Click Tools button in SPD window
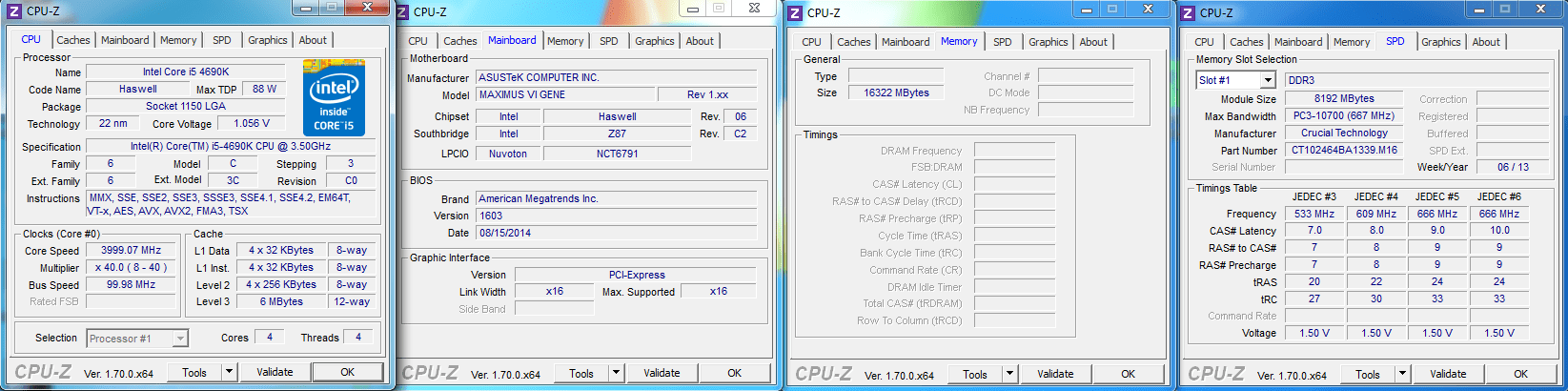The width and height of the screenshot is (1568, 391). 1368,374
